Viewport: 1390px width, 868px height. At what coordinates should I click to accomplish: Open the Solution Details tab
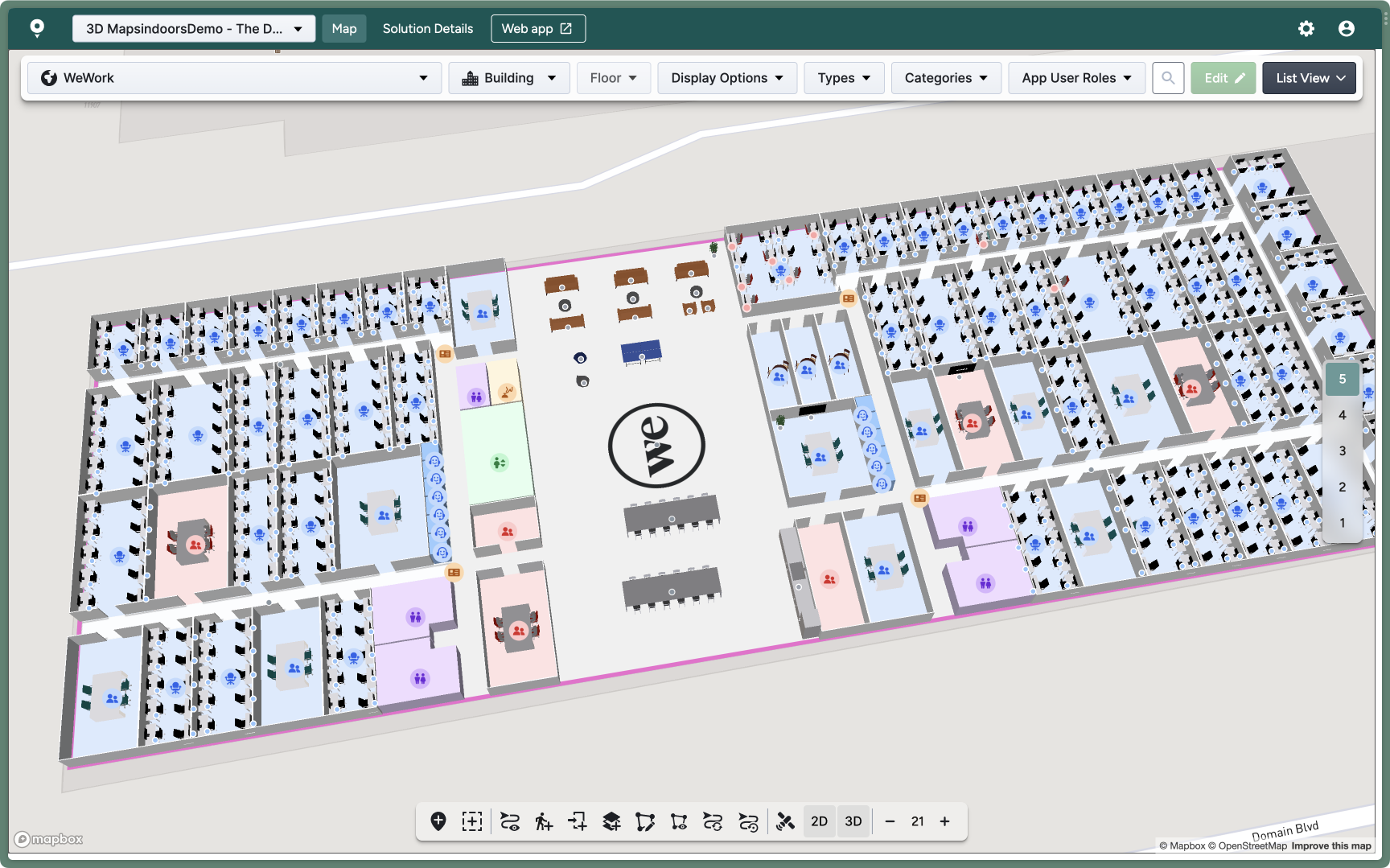click(x=427, y=29)
